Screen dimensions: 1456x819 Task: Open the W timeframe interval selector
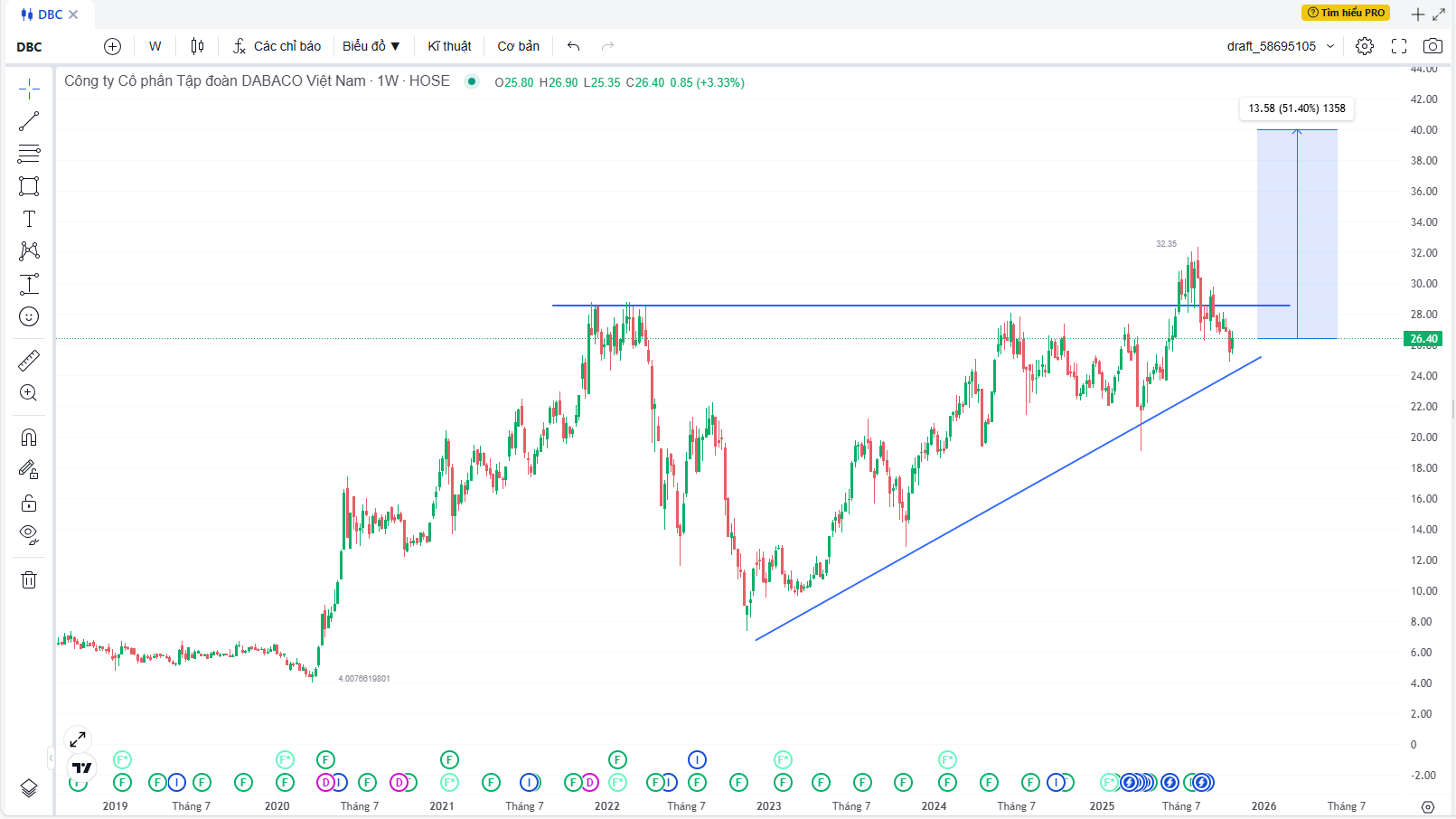click(155, 46)
